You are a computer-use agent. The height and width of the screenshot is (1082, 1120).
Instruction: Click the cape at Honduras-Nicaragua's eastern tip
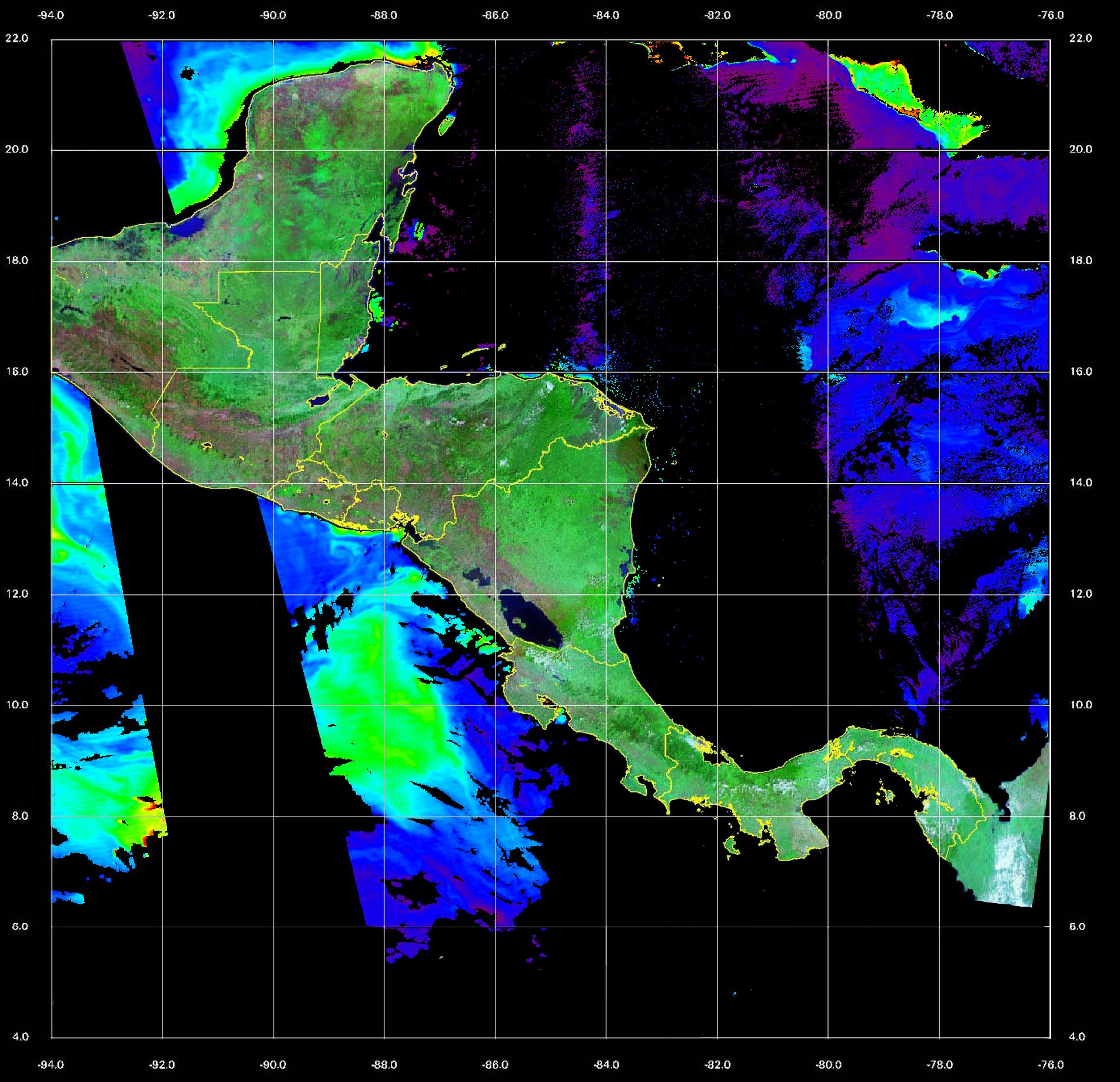pyautogui.click(x=652, y=428)
